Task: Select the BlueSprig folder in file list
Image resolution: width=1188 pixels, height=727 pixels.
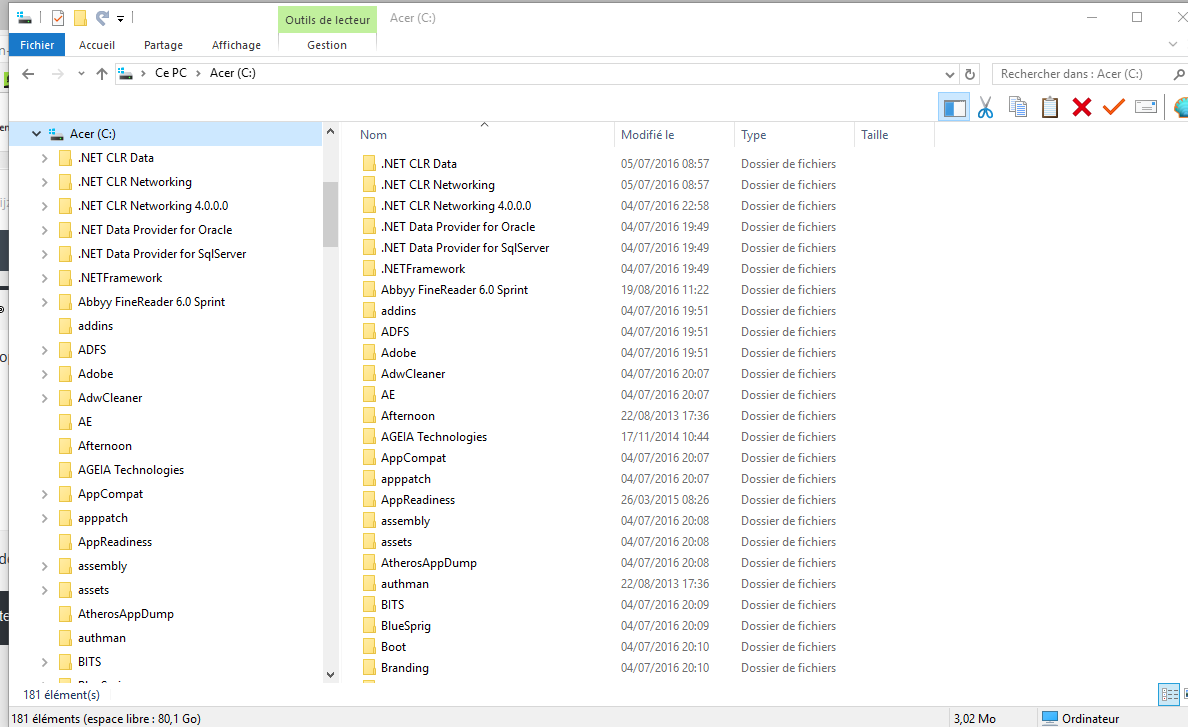Action: [405, 626]
